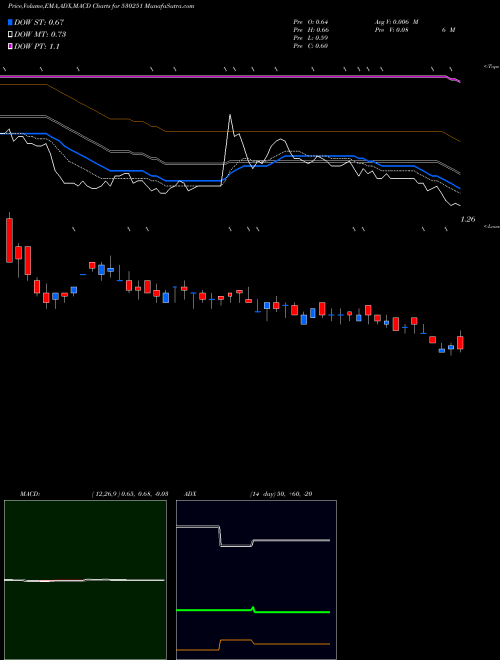Click the 'Pre H: 0.66' high value
The image size is (500, 660).
(311, 30)
